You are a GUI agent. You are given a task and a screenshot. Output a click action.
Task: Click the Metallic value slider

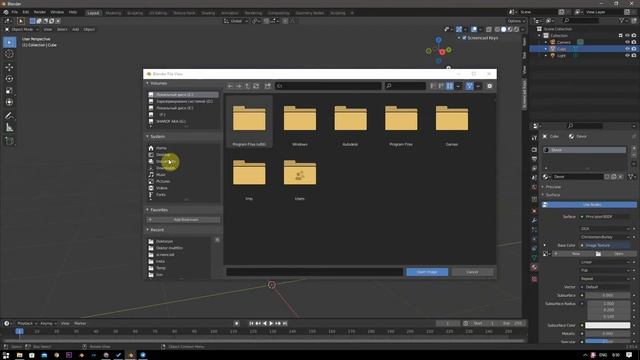(x=607, y=333)
